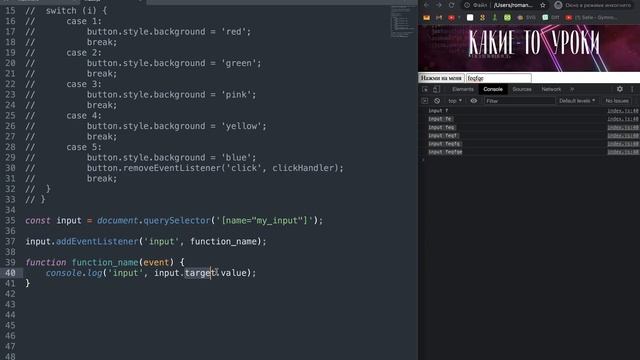Place cursor on line number 40
Image resolution: width=640 pixels, height=360 pixels.
10,273
